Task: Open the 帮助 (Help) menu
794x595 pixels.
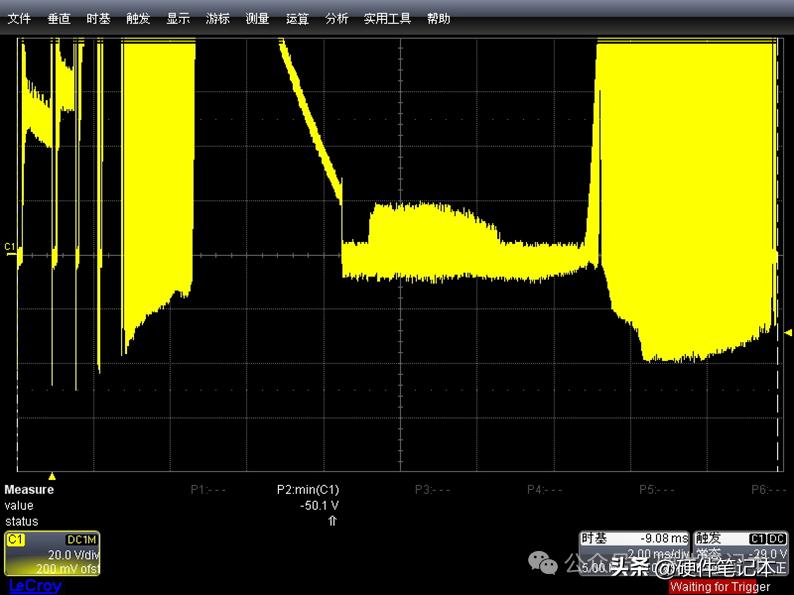Action: pyautogui.click(x=438, y=18)
